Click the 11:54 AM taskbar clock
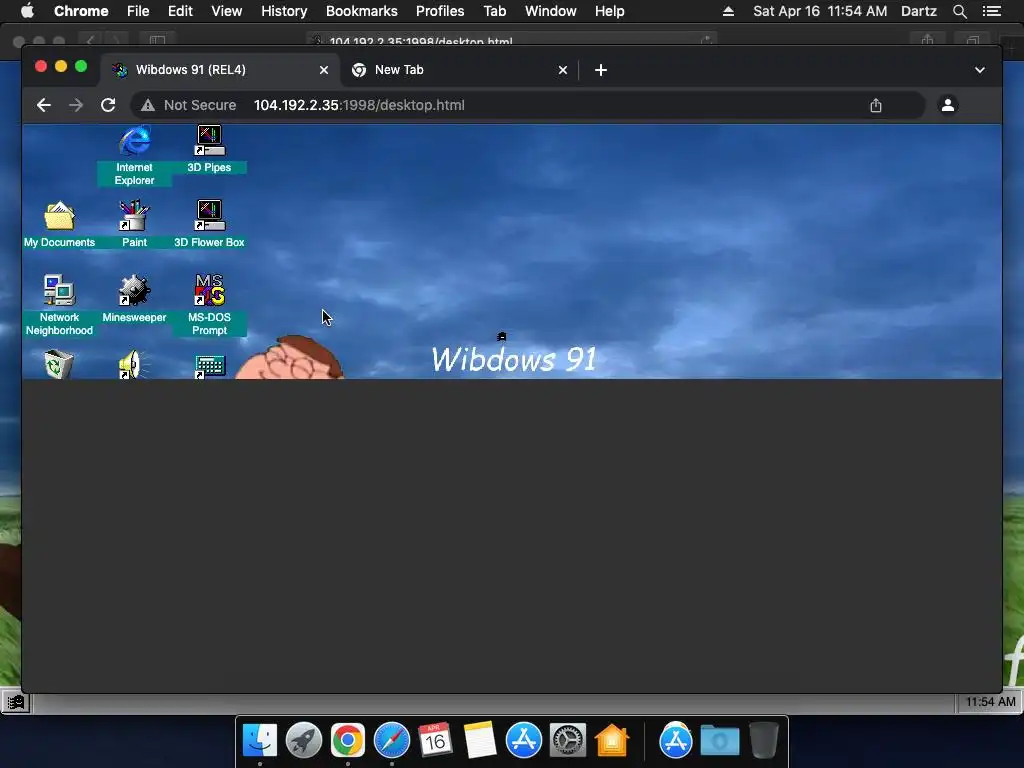Image resolution: width=1024 pixels, height=768 pixels. coord(990,702)
